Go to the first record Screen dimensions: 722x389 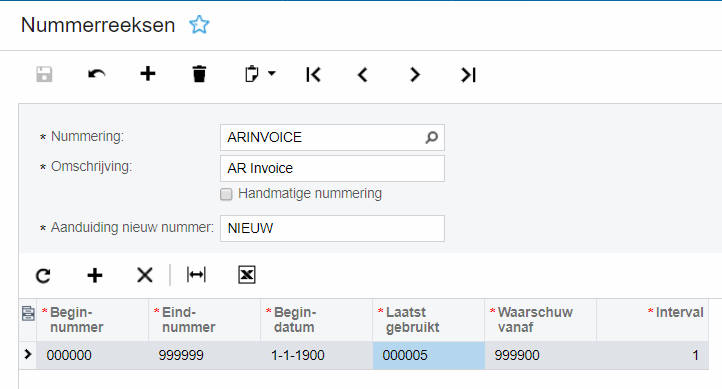coord(313,75)
